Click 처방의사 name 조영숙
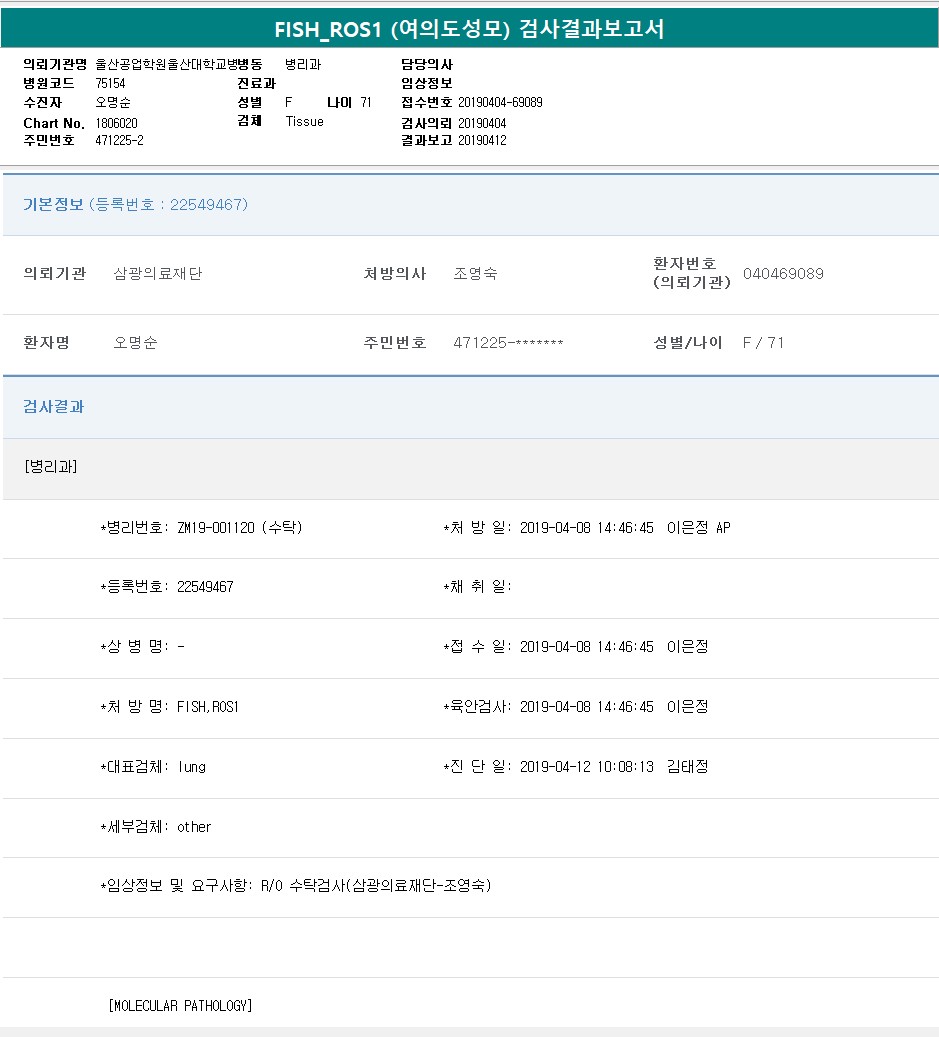939x1037 pixels. click(475, 274)
